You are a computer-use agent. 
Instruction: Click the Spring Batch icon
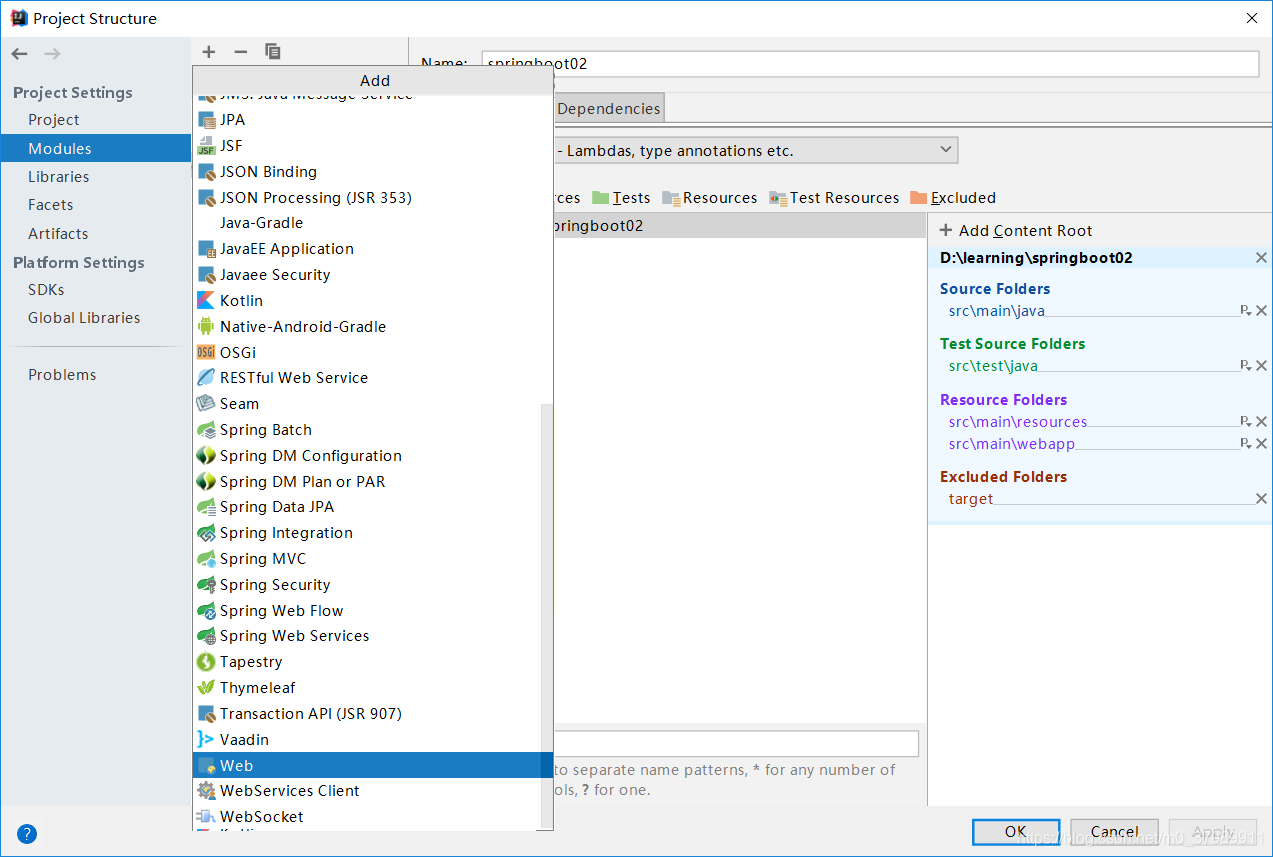tap(206, 430)
